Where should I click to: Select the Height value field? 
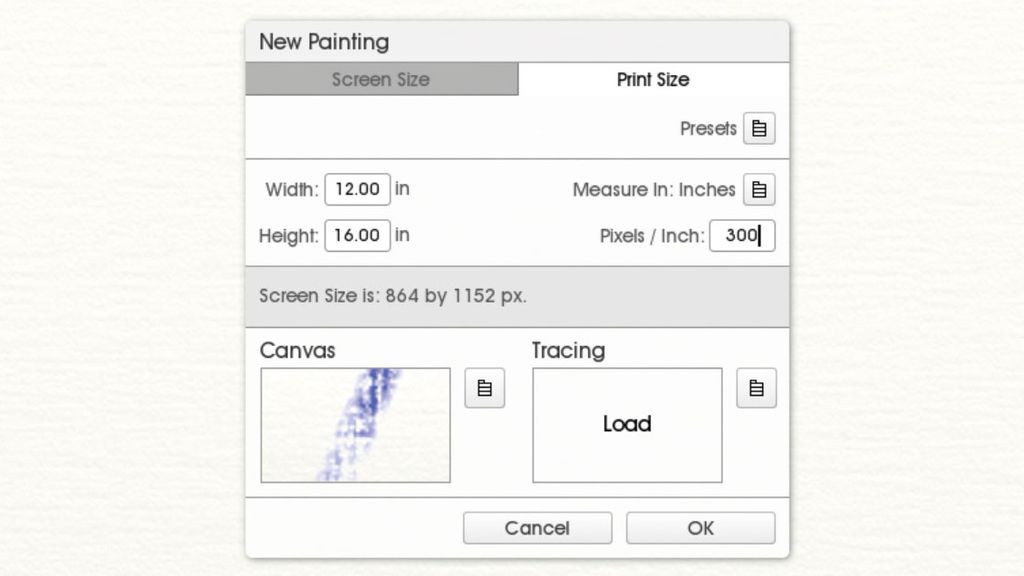tap(357, 236)
